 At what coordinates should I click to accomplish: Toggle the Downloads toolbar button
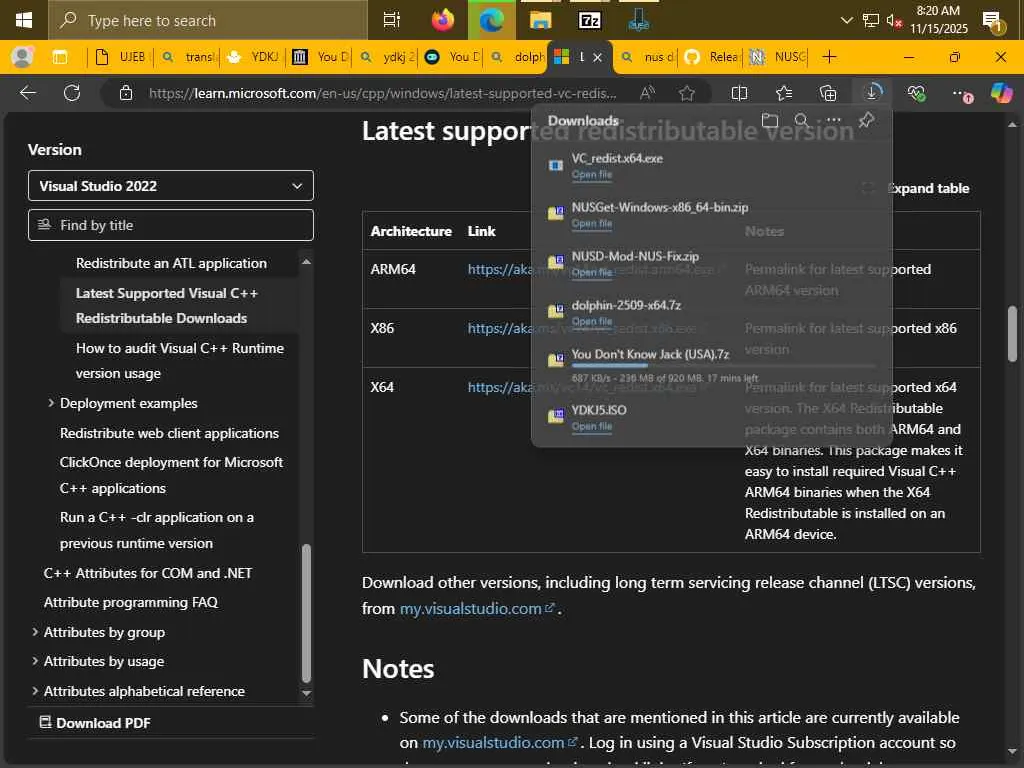click(x=872, y=93)
